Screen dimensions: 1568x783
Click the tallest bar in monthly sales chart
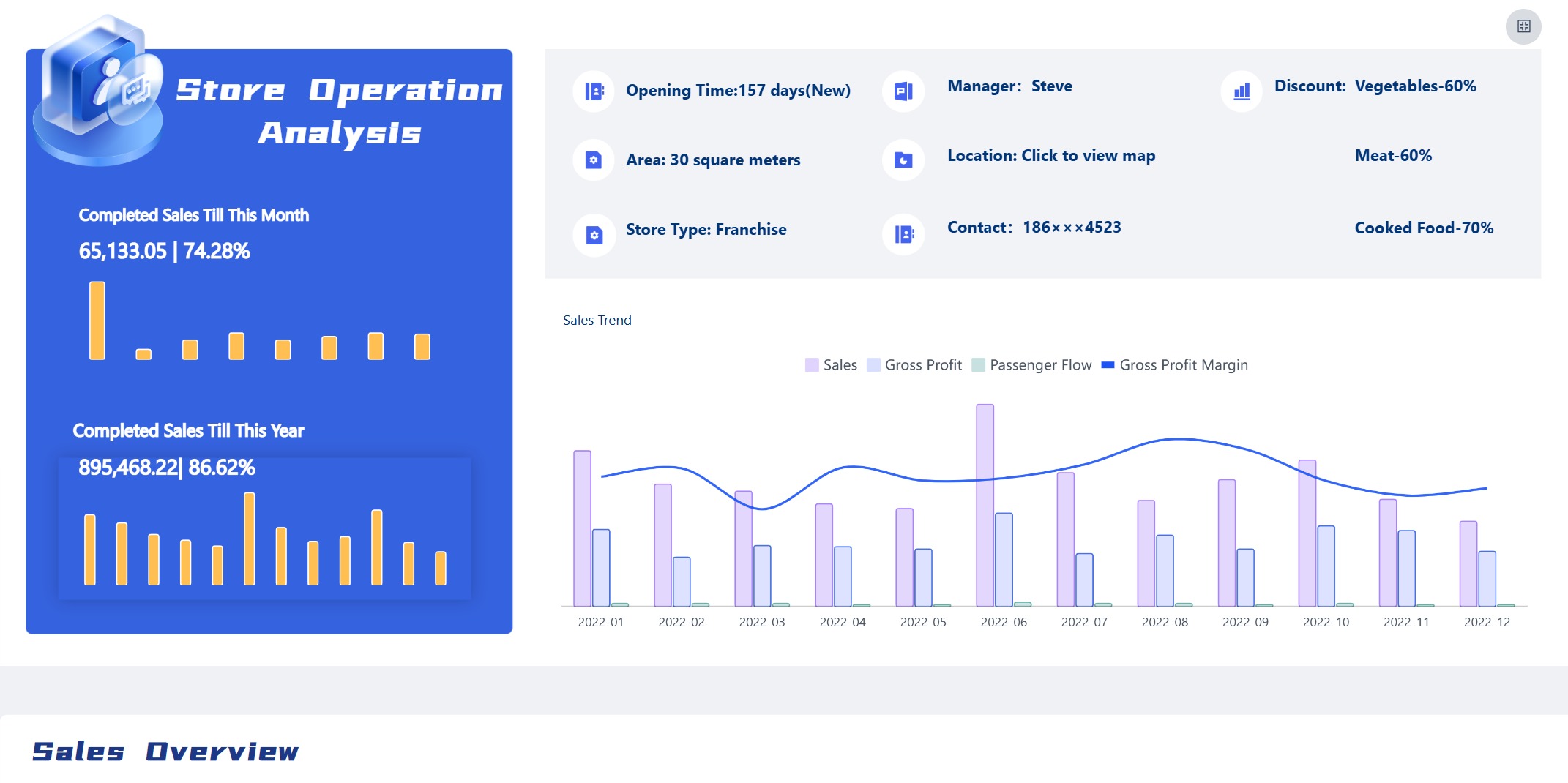tap(97, 321)
